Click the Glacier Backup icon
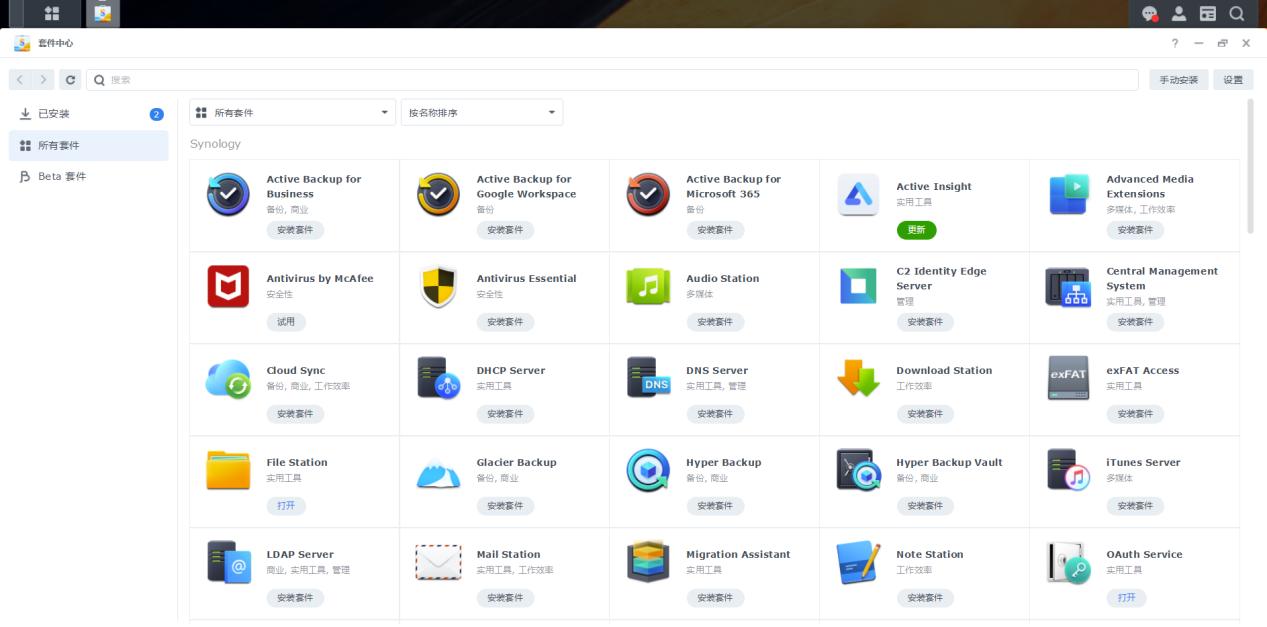This screenshot has height=627, width=1267. coord(438,470)
